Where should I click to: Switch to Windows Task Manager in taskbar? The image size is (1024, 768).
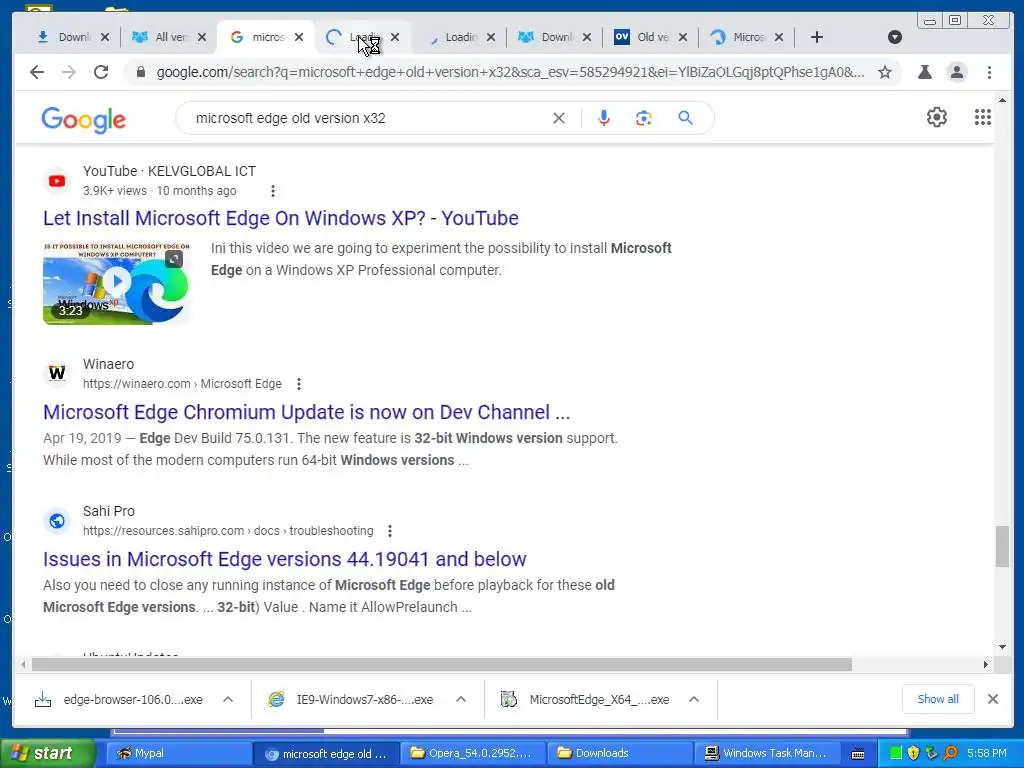pos(767,753)
